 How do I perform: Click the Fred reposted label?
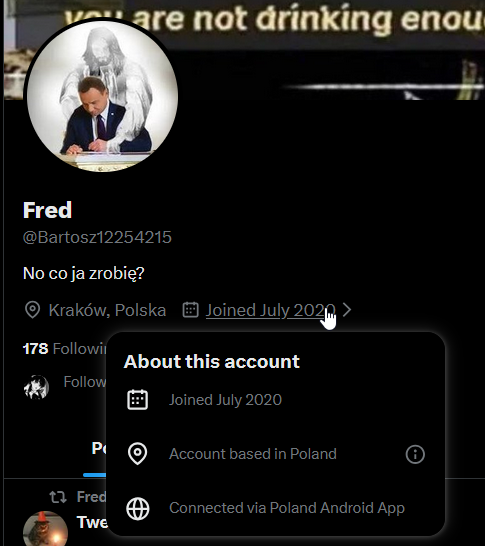click(91, 497)
